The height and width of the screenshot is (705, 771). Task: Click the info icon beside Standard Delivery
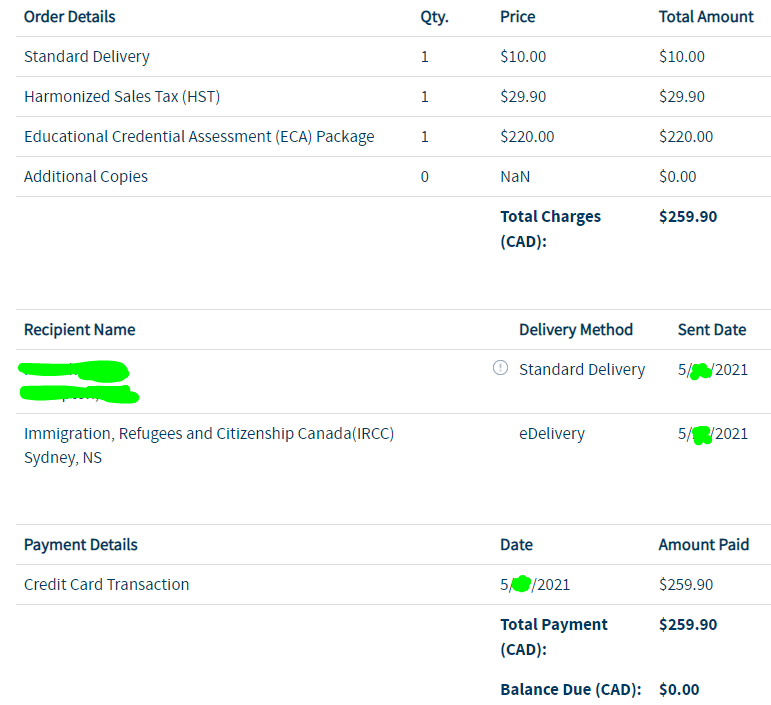pos(500,369)
